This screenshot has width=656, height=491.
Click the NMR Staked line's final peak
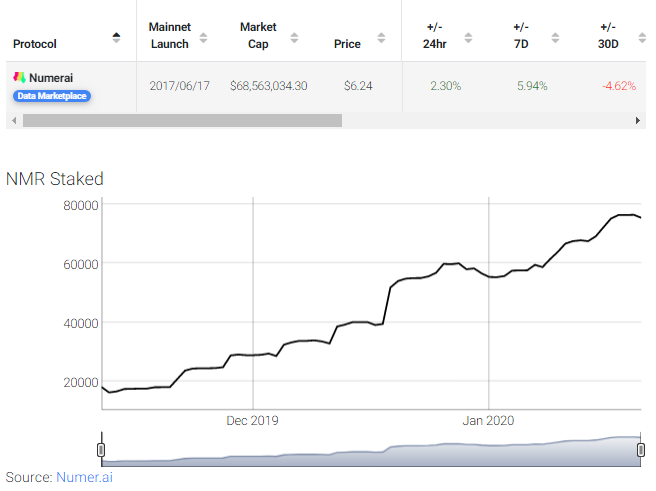(626, 215)
